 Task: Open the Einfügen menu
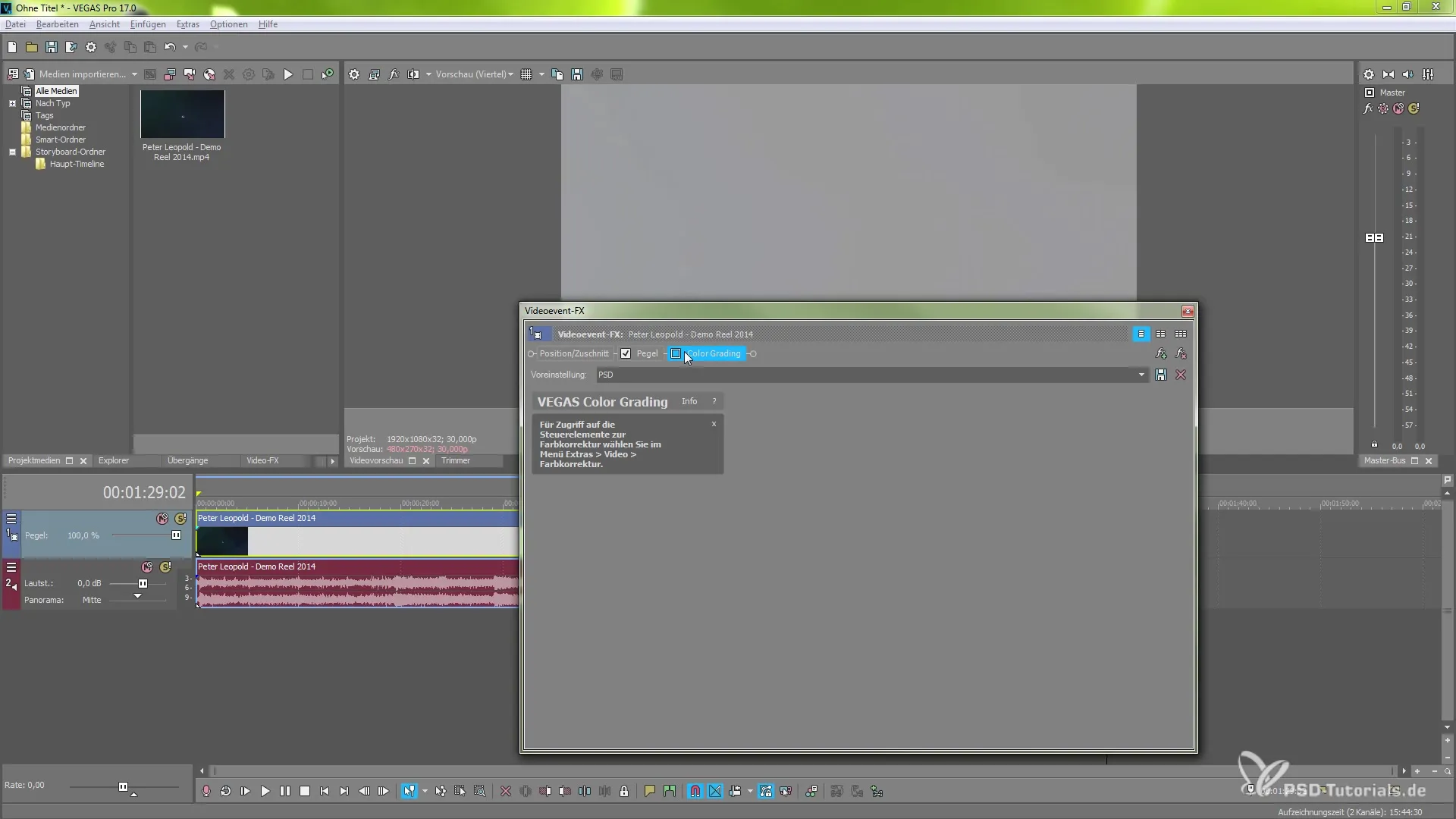148,24
